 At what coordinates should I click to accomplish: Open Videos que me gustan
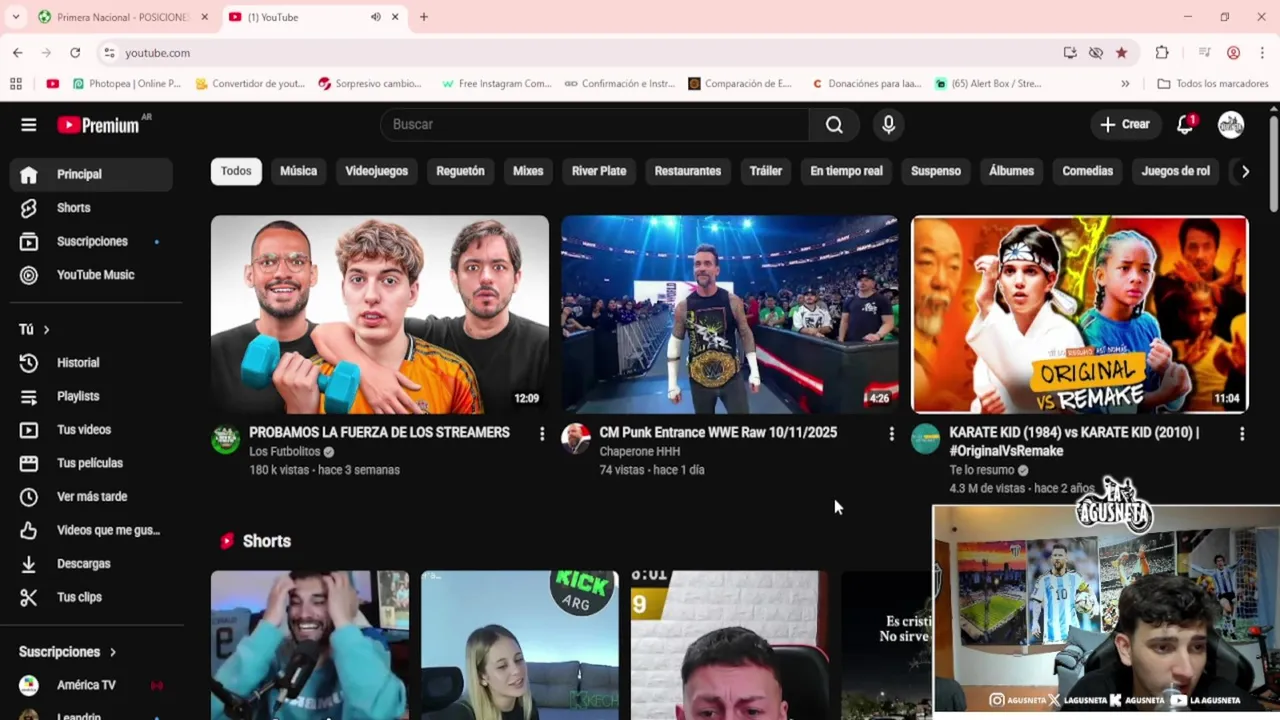point(91,530)
